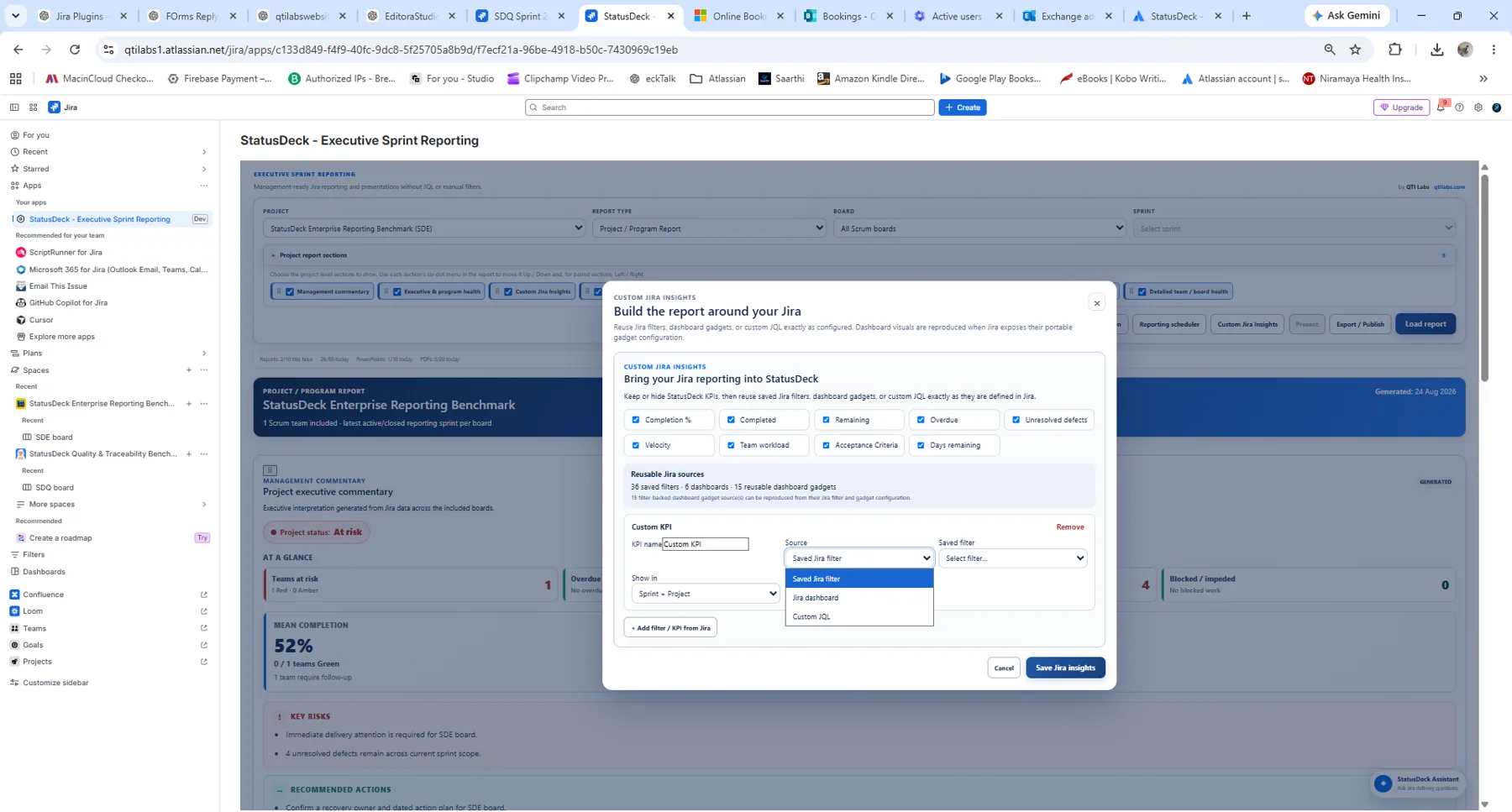
Task: Select Saved Jira filter option in list
Action: click(859, 579)
